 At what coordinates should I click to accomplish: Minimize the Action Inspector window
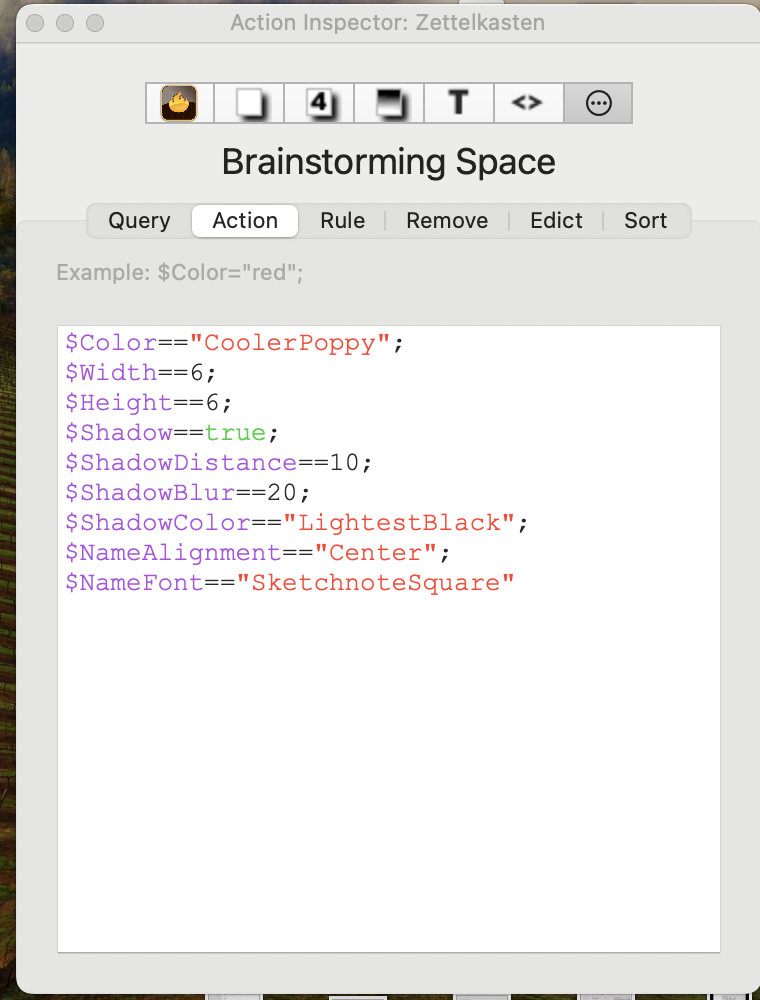pos(65,22)
